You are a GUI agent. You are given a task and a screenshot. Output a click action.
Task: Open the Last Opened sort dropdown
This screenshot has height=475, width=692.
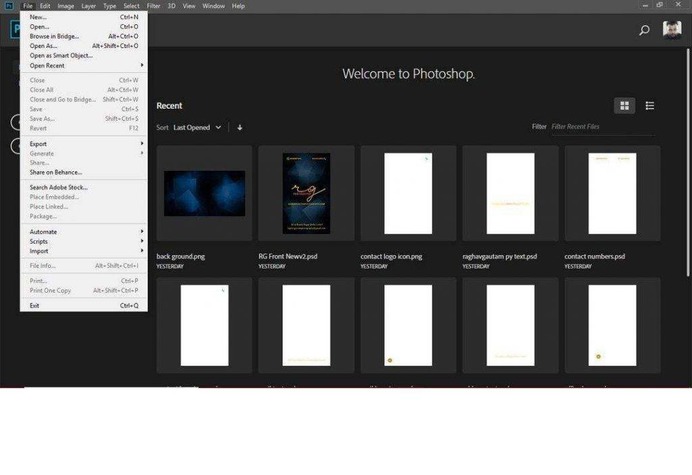click(197, 127)
